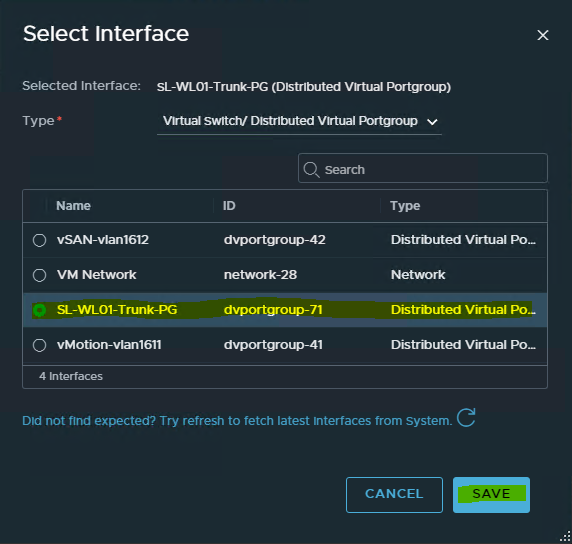Click the Selected Interface value text
572x544 pixels.
304,87
